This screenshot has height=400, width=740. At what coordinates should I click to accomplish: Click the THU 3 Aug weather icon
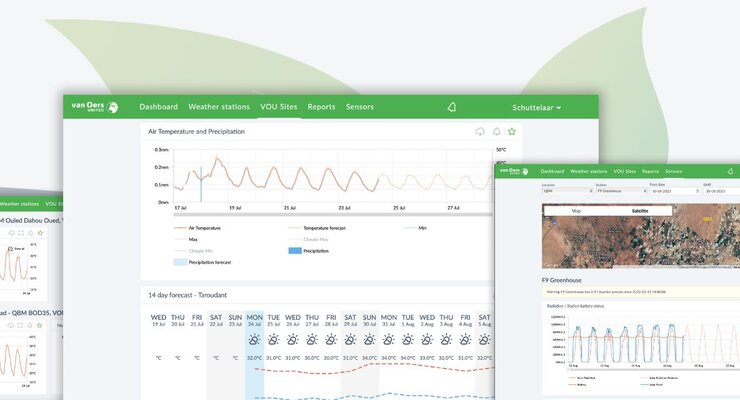446,340
